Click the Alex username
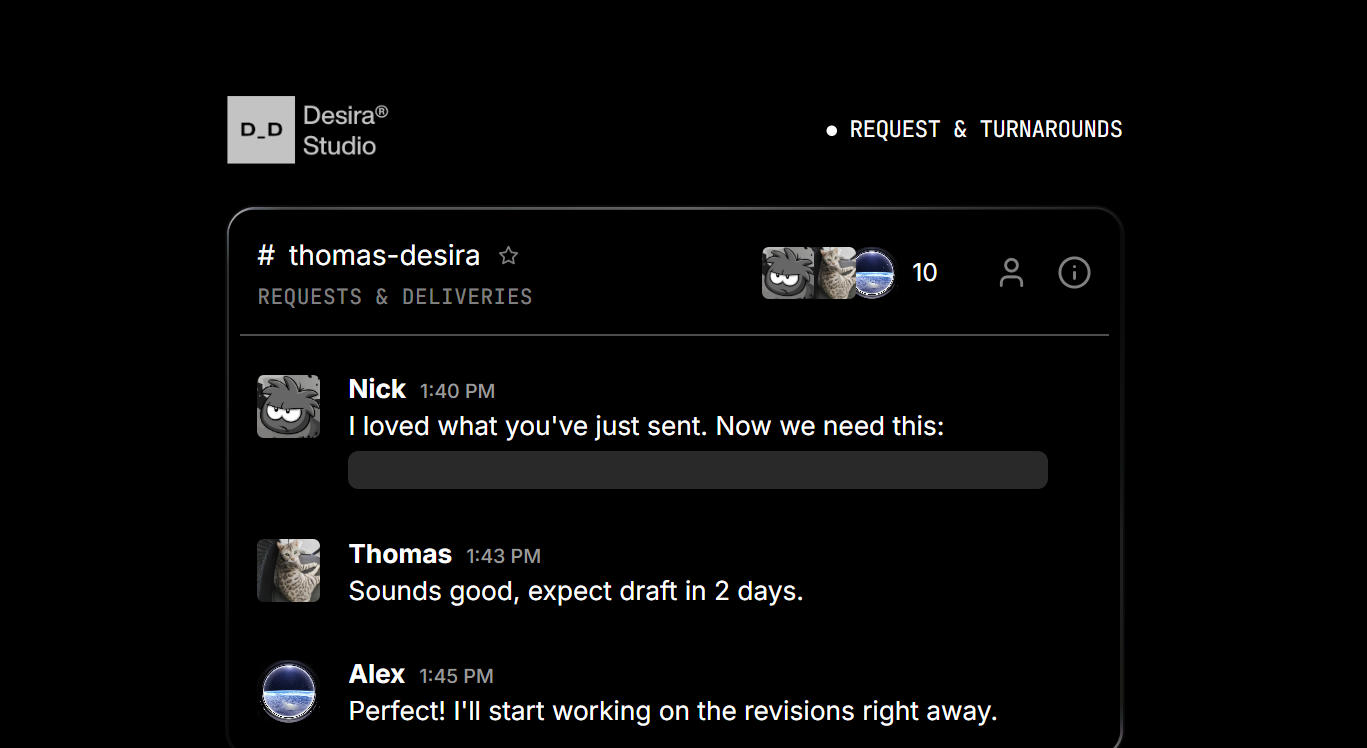Image resolution: width=1367 pixels, height=748 pixels. click(376, 675)
